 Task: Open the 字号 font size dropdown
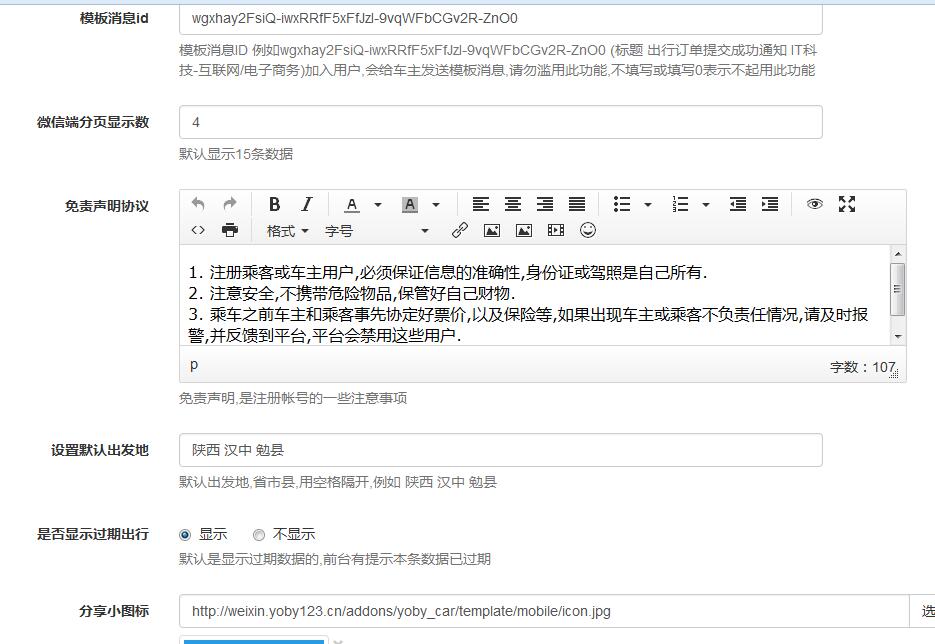[377, 231]
